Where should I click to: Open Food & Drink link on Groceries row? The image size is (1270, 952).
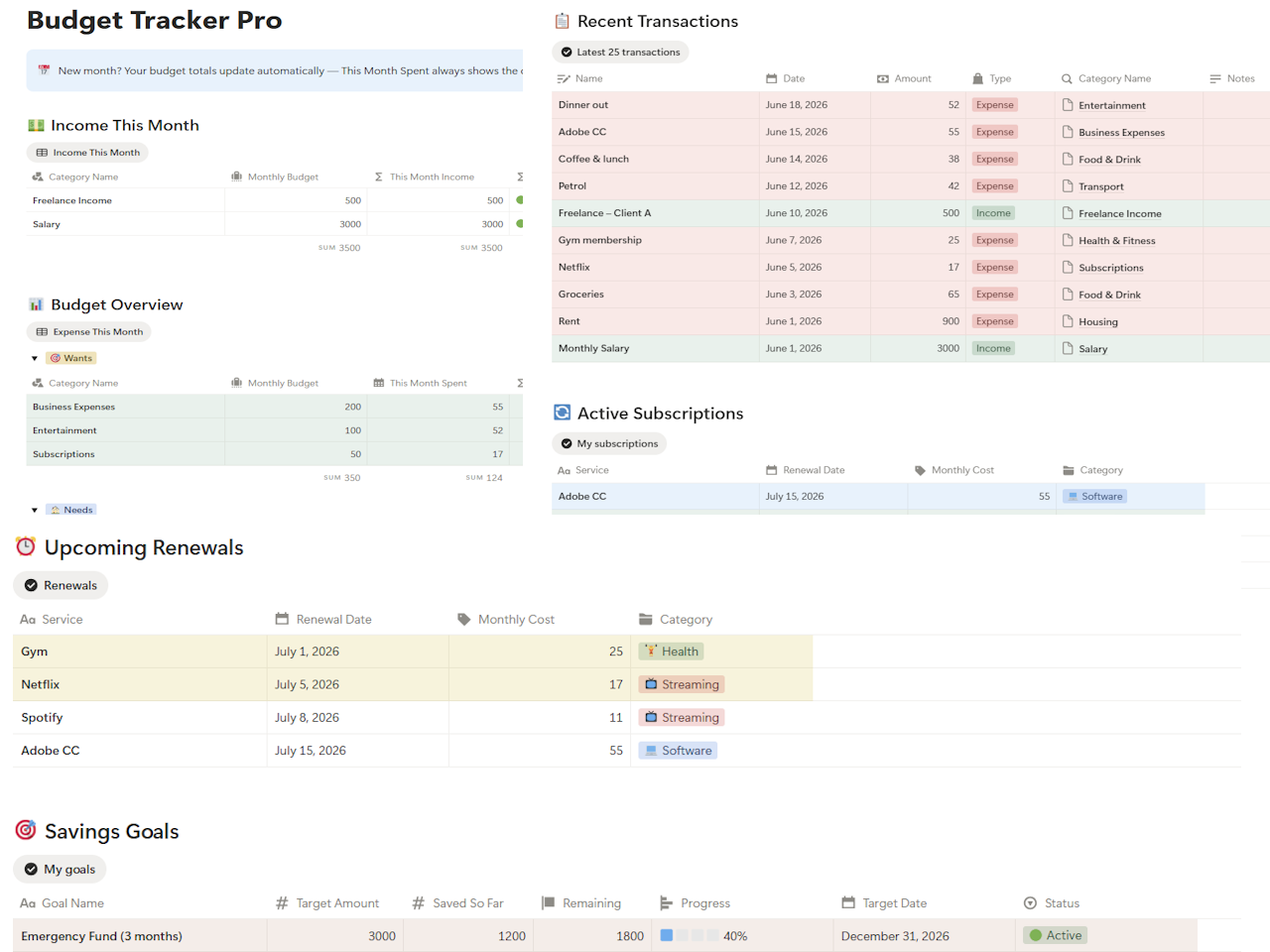[1109, 295]
